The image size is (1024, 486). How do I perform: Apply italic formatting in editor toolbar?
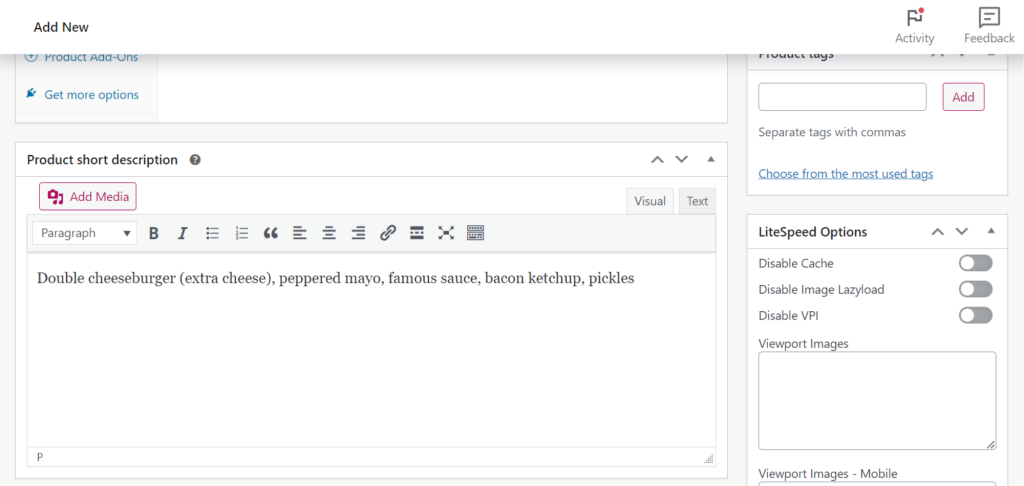click(182, 233)
